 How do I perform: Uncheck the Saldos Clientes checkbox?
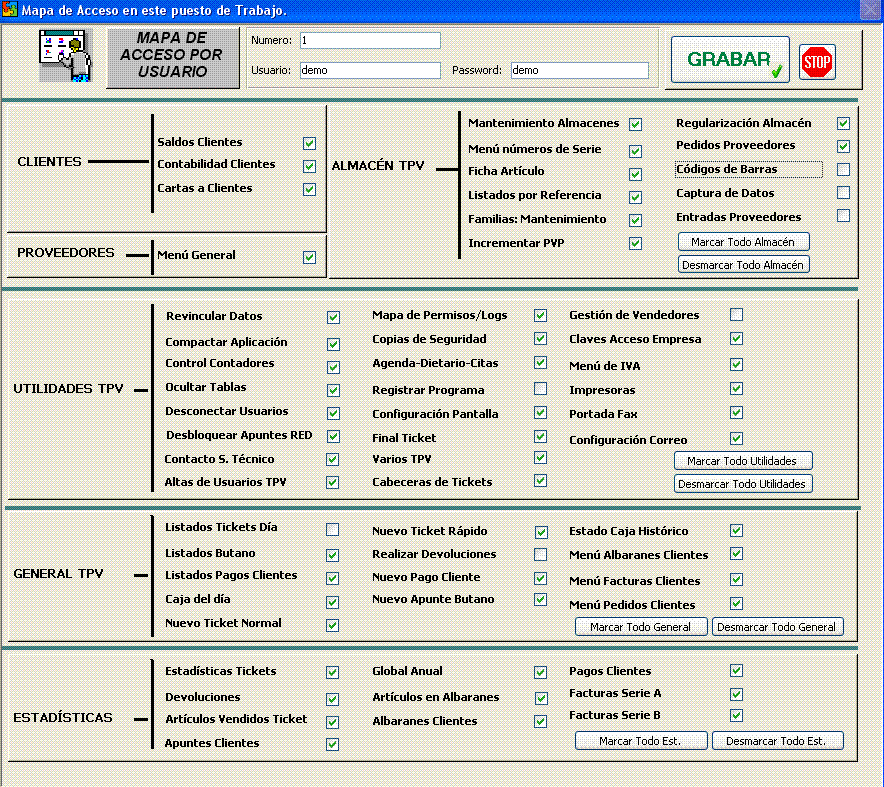click(x=310, y=143)
